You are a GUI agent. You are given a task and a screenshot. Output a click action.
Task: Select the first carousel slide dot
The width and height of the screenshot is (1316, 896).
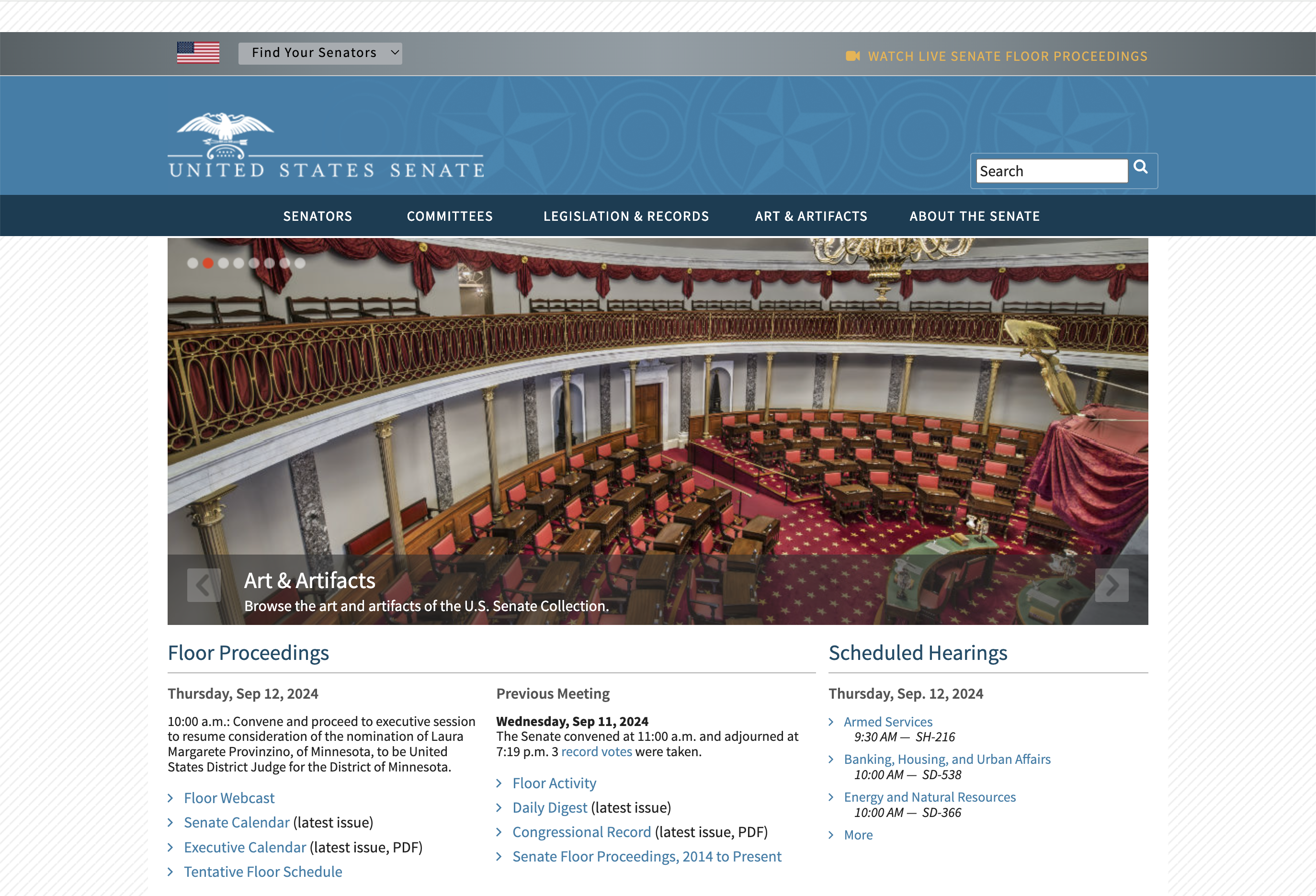tap(193, 263)
